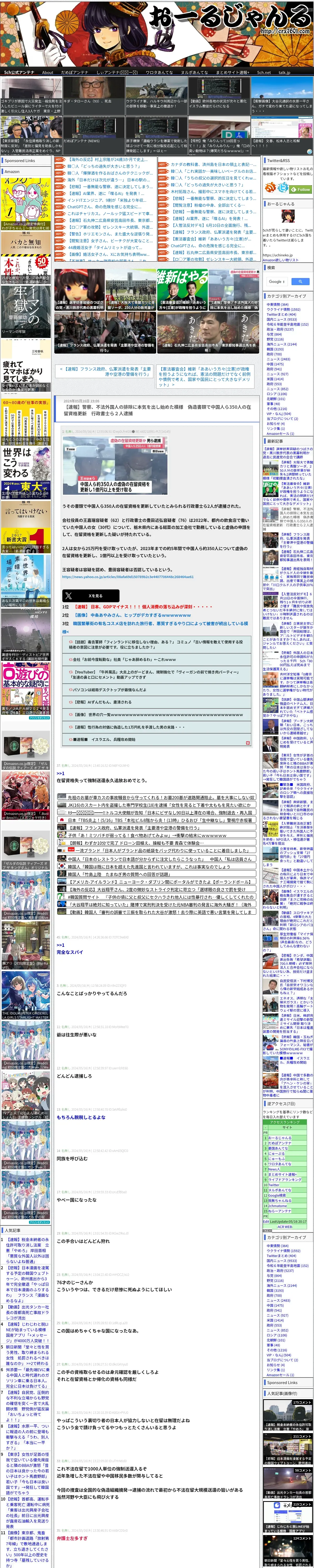
Task: Open talk.jp in the navigation bar
Action: tap(284, 72)
